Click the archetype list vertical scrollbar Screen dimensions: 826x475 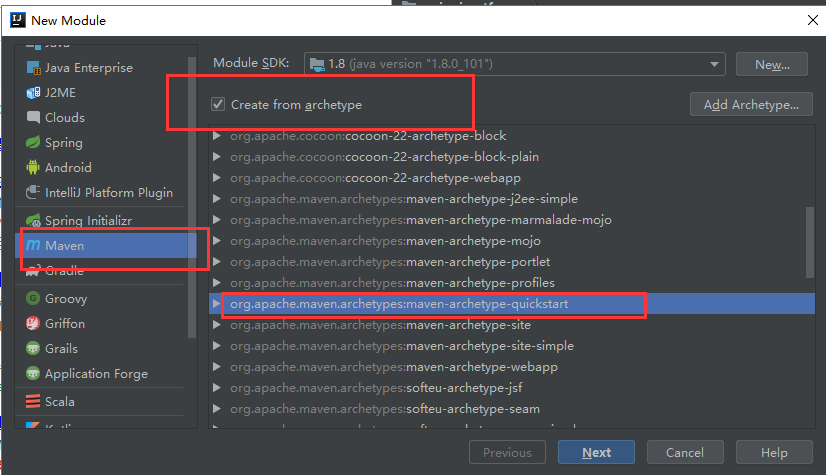coord(810,242)
